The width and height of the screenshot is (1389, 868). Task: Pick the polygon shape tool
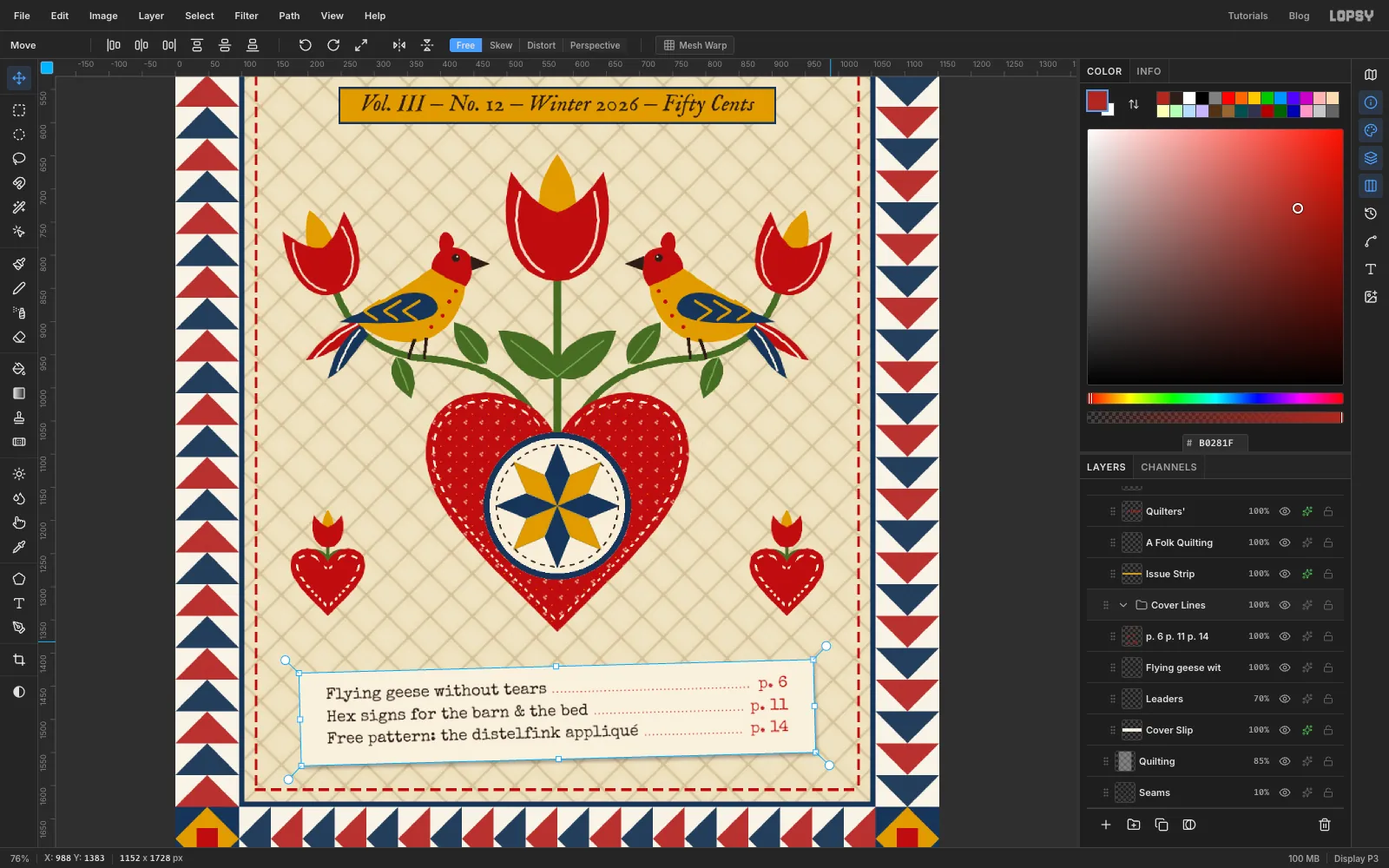click(19, 579)
